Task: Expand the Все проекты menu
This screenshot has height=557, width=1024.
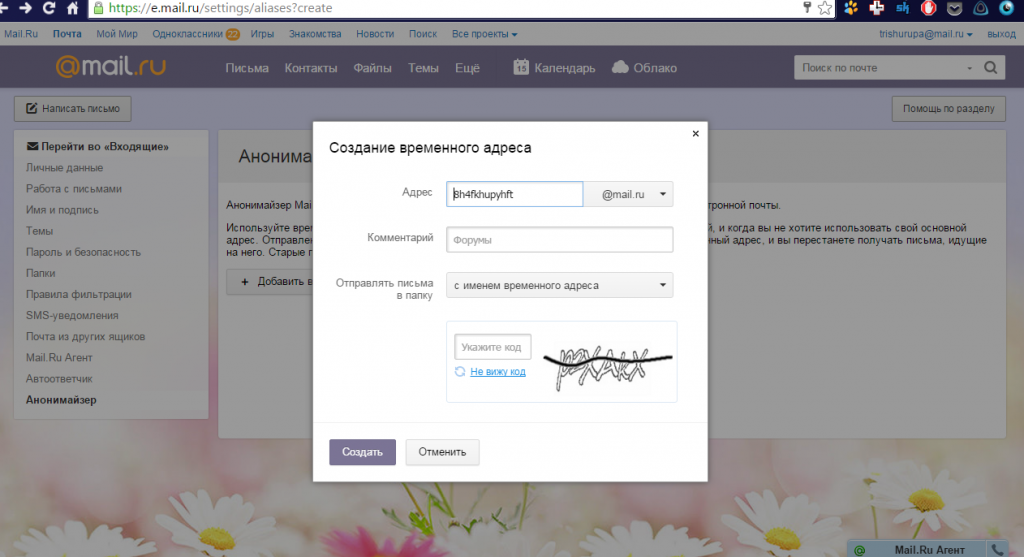Action: click(x=485, y=34)
